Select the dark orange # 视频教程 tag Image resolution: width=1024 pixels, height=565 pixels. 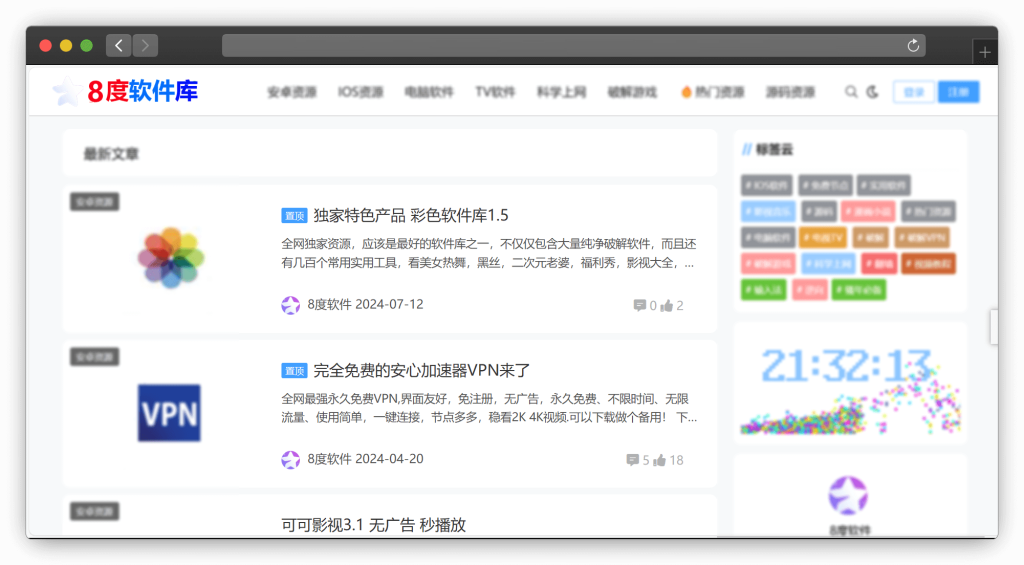coord(929,264)
